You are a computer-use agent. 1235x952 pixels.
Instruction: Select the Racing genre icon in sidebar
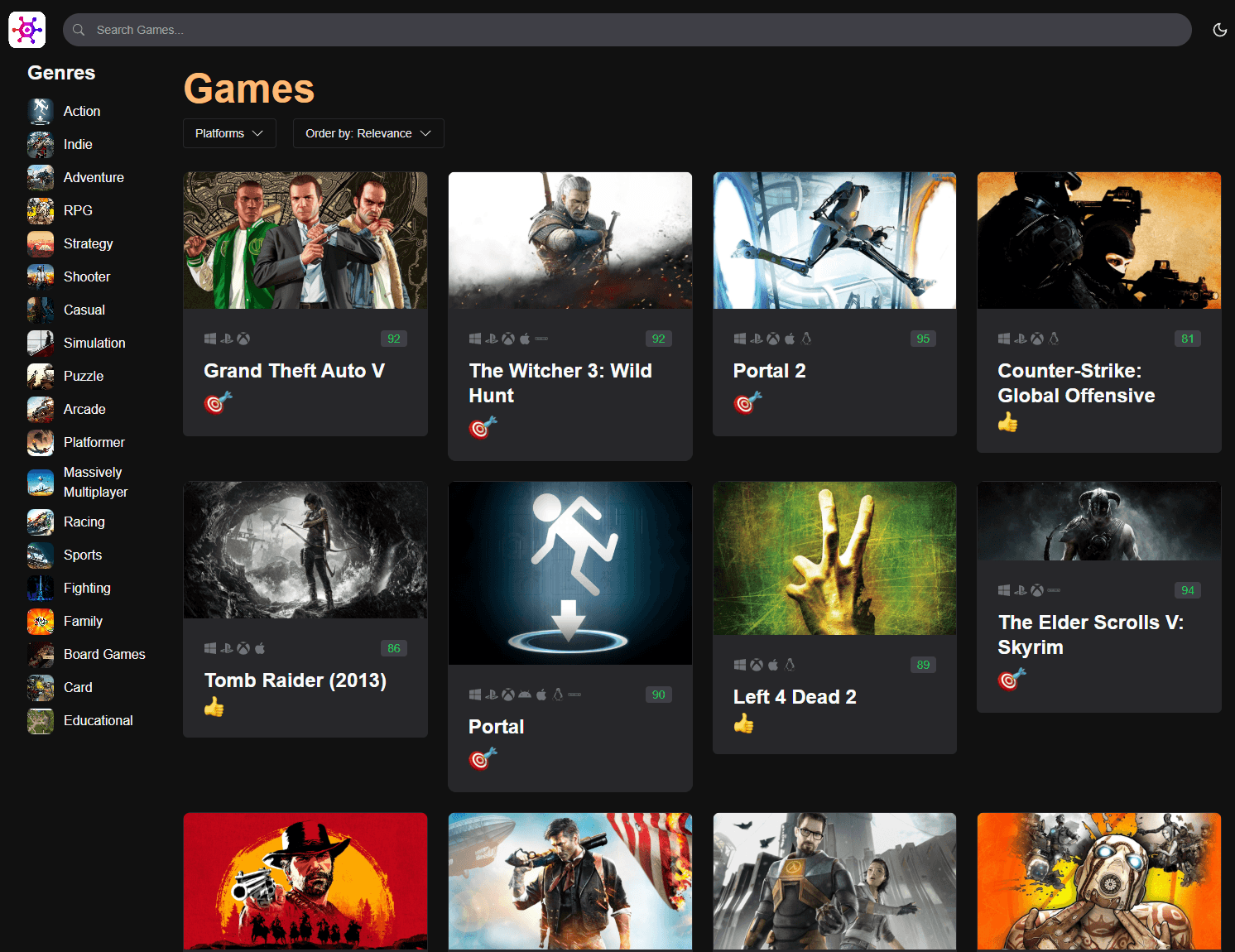(x=40, y=522)
